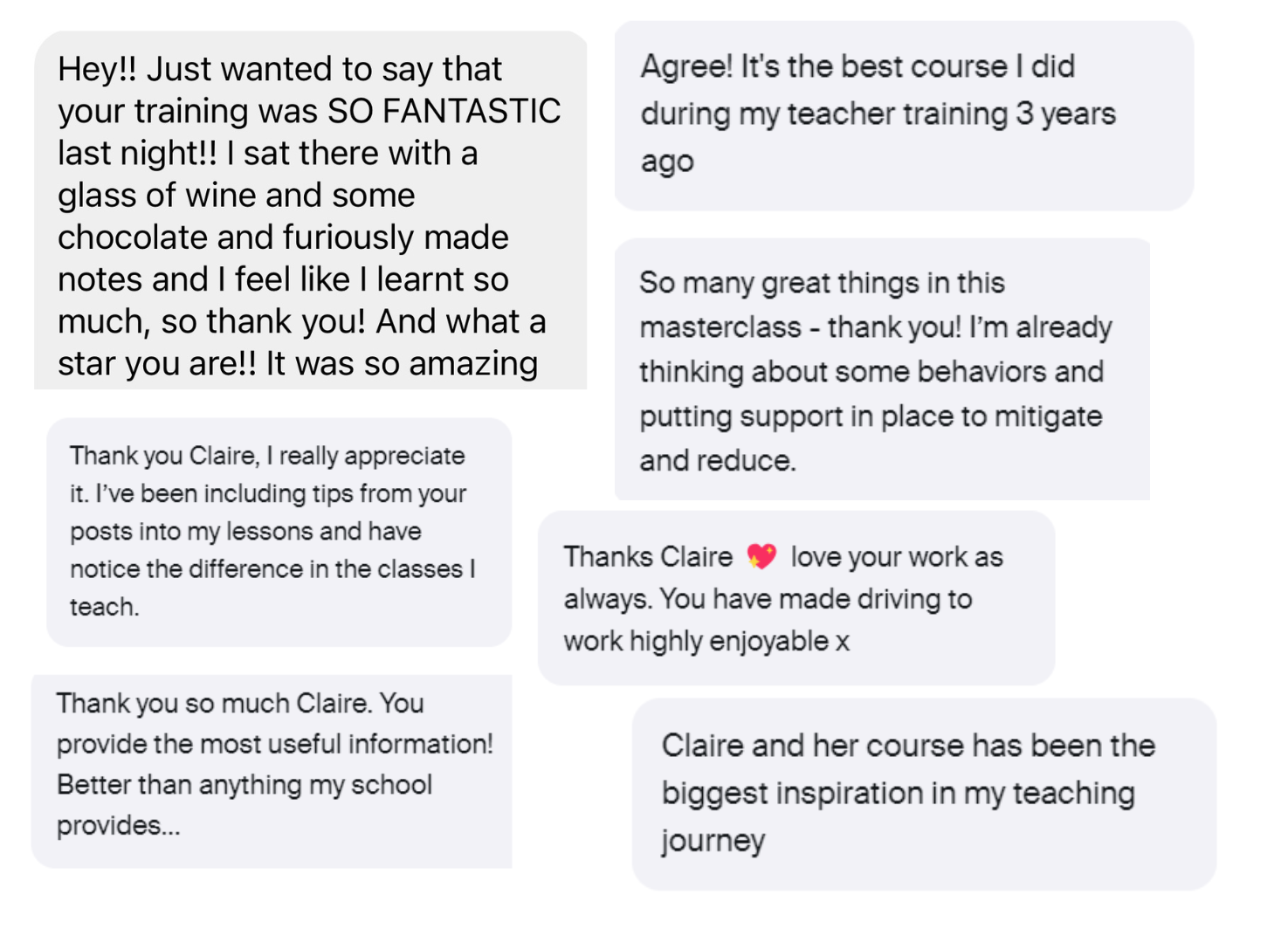Click the word 'masterclass' in the message

(x=720, y=327)
